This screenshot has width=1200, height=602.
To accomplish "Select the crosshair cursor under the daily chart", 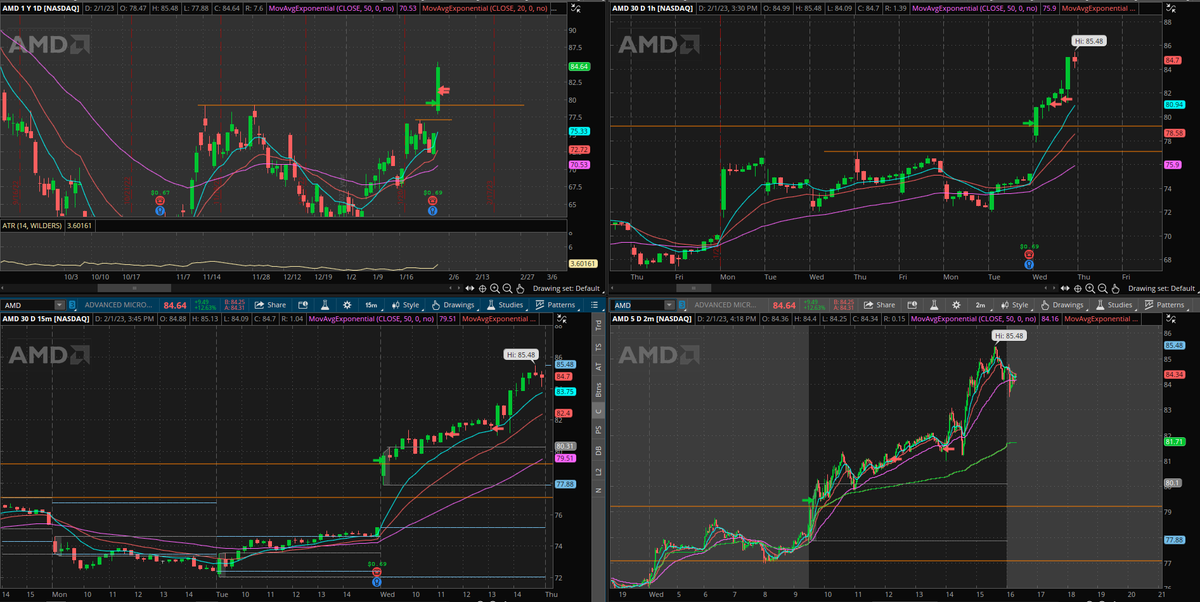I will 482,288.
